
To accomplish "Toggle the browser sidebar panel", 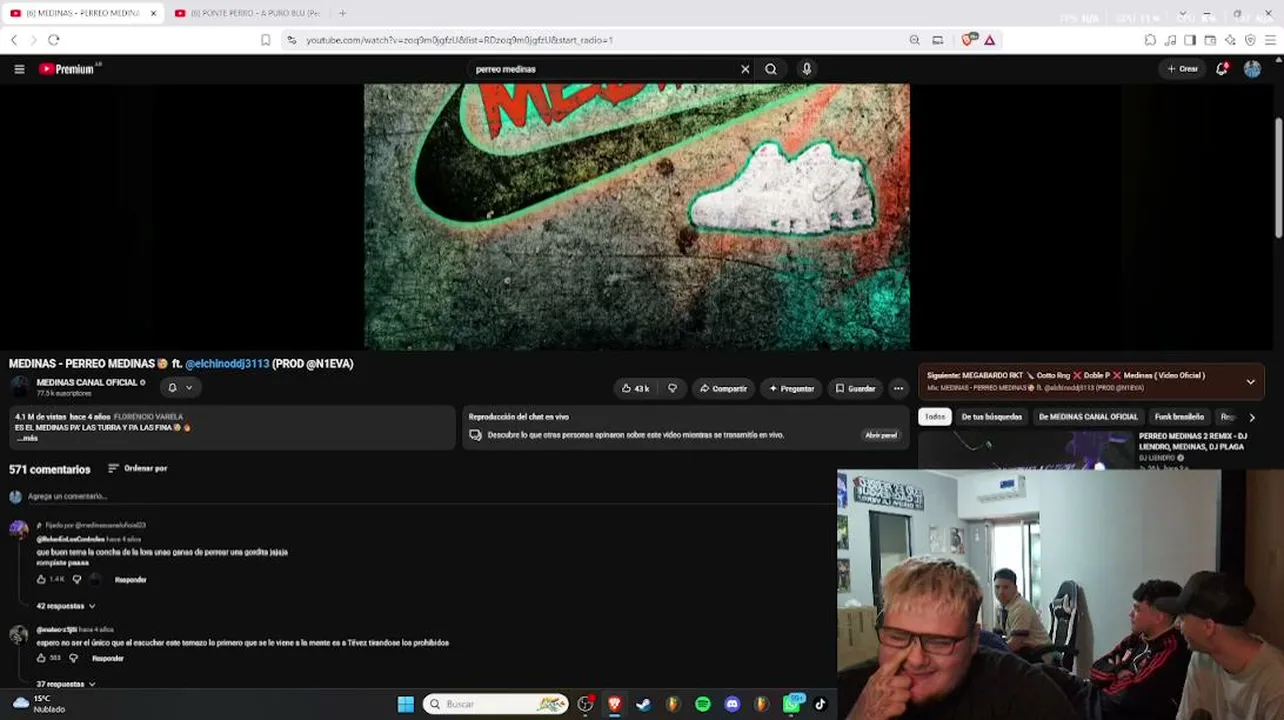I will [x=1190, y=40].
